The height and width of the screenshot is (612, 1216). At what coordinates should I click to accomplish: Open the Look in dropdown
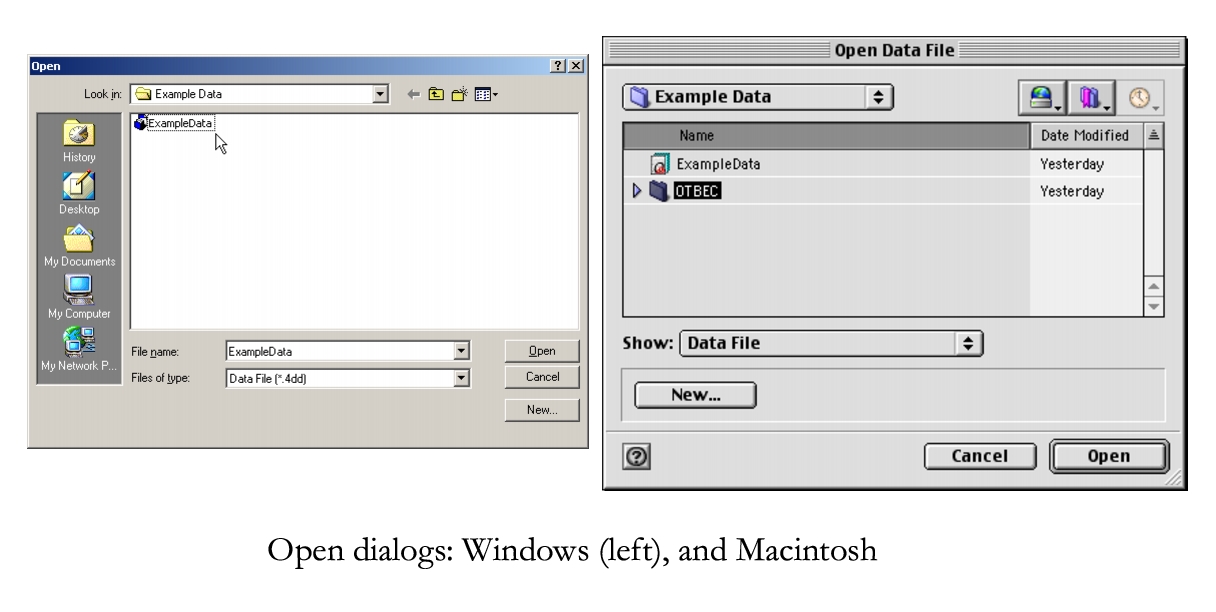(381, 95)
